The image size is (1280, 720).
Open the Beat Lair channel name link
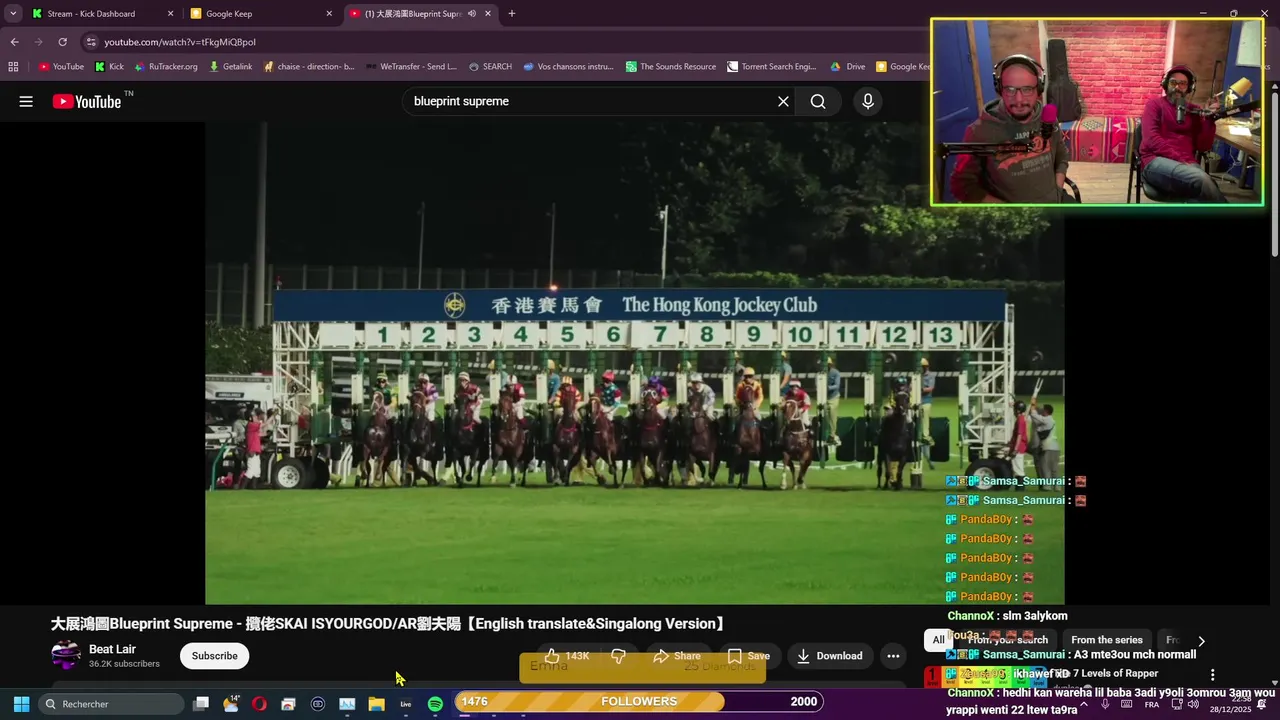click(x=112, y=649)
